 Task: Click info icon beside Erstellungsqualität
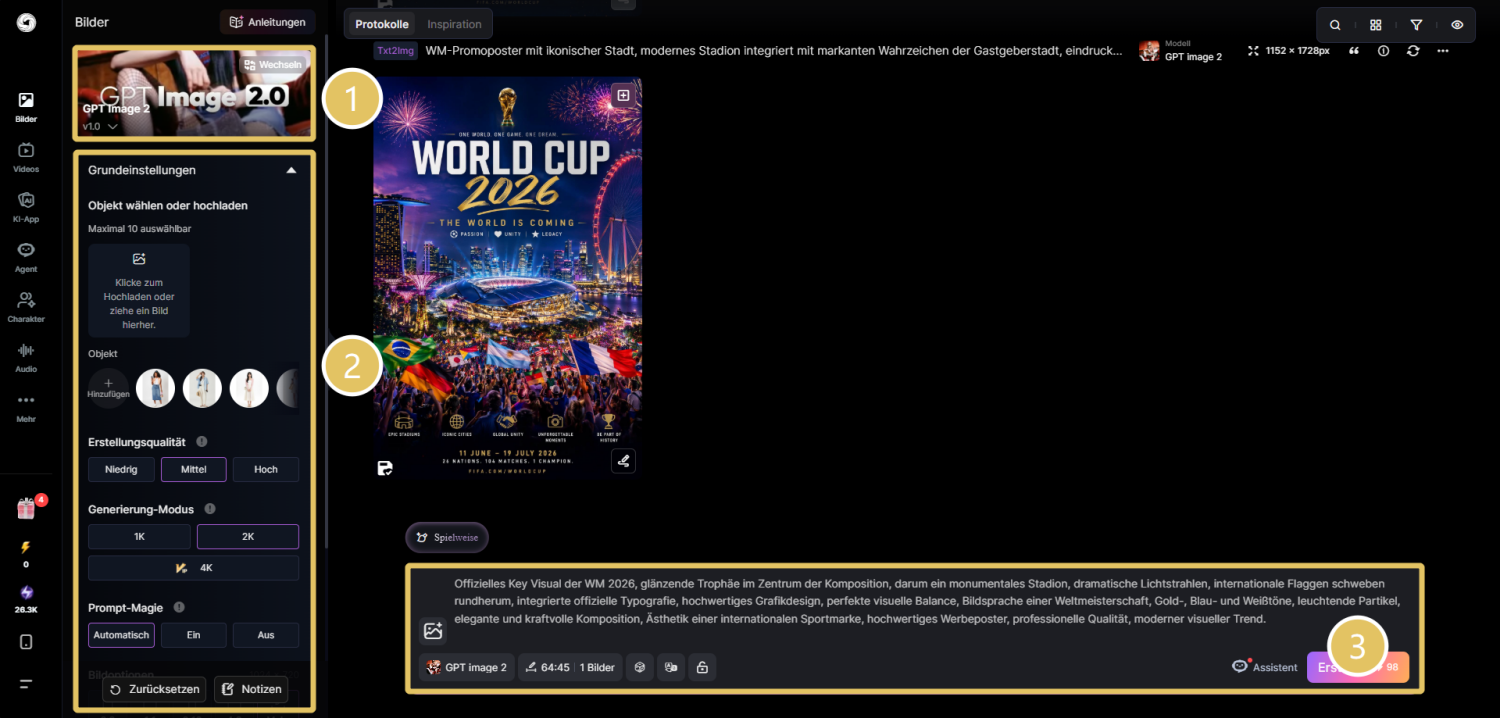pyautogui.click(x=202, y=441)
